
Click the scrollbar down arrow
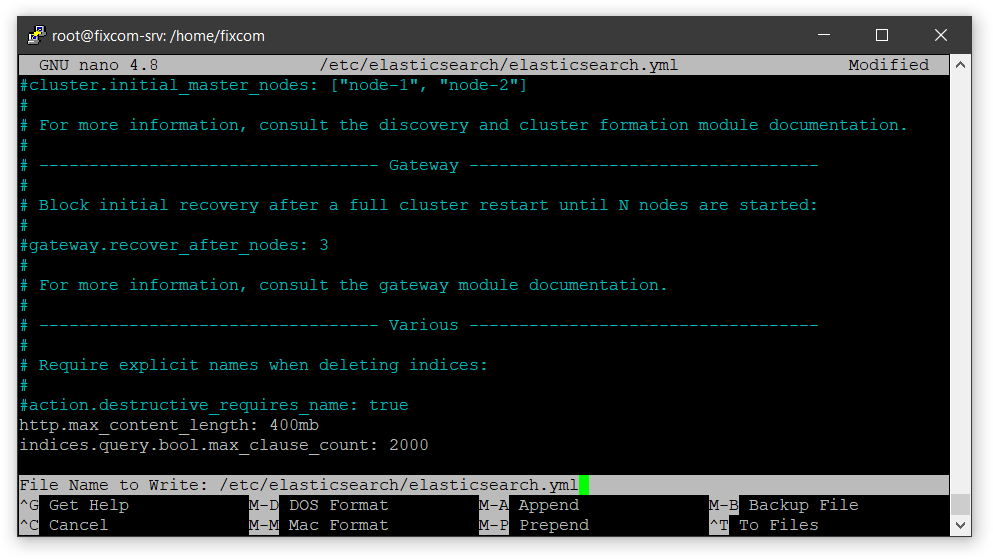960,525
